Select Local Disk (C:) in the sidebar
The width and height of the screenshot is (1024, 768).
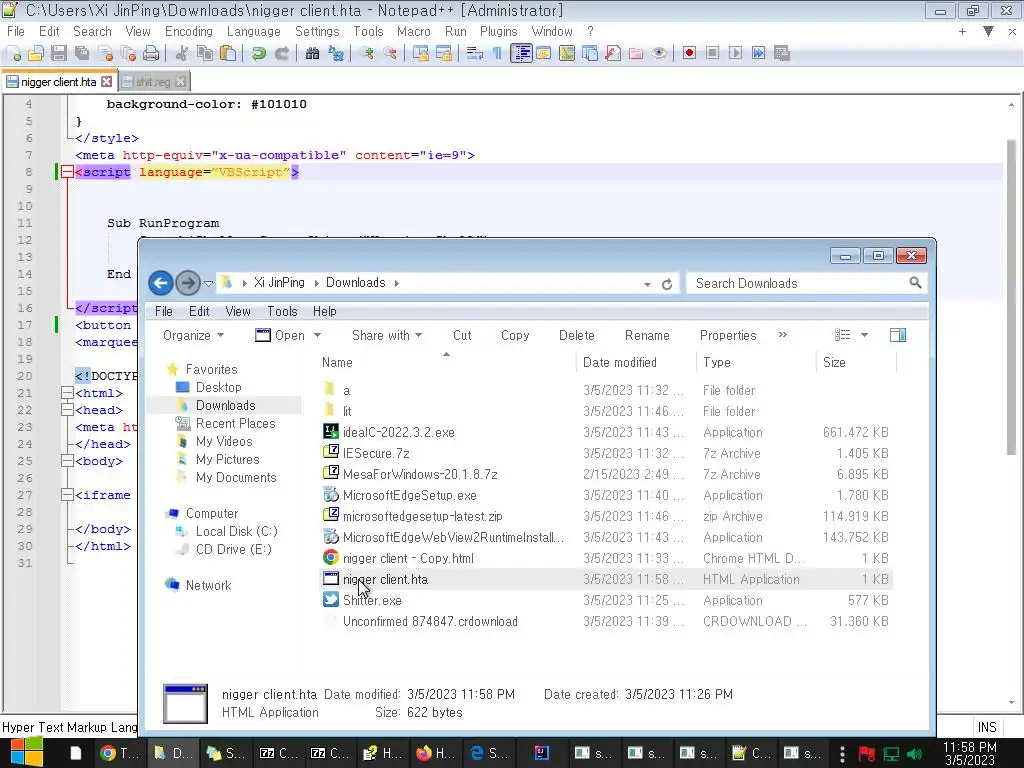(x=236, y=532)
